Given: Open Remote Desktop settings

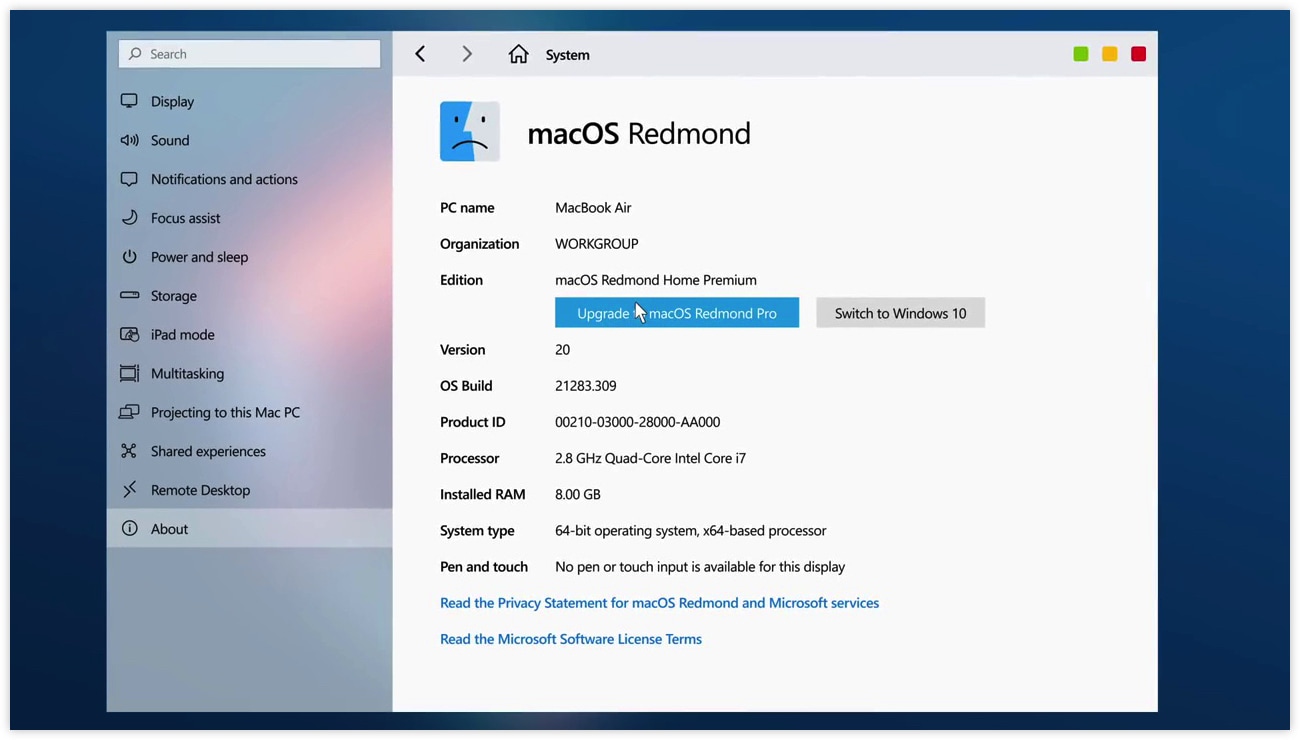Looking at the screenshot, I should (249, 490).
